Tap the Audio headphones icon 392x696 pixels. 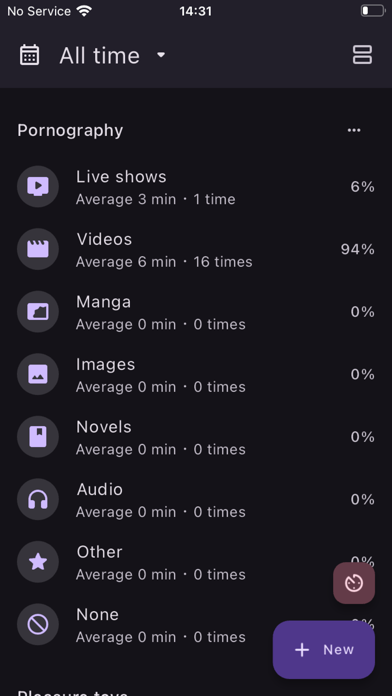click(x=38, y=499)
